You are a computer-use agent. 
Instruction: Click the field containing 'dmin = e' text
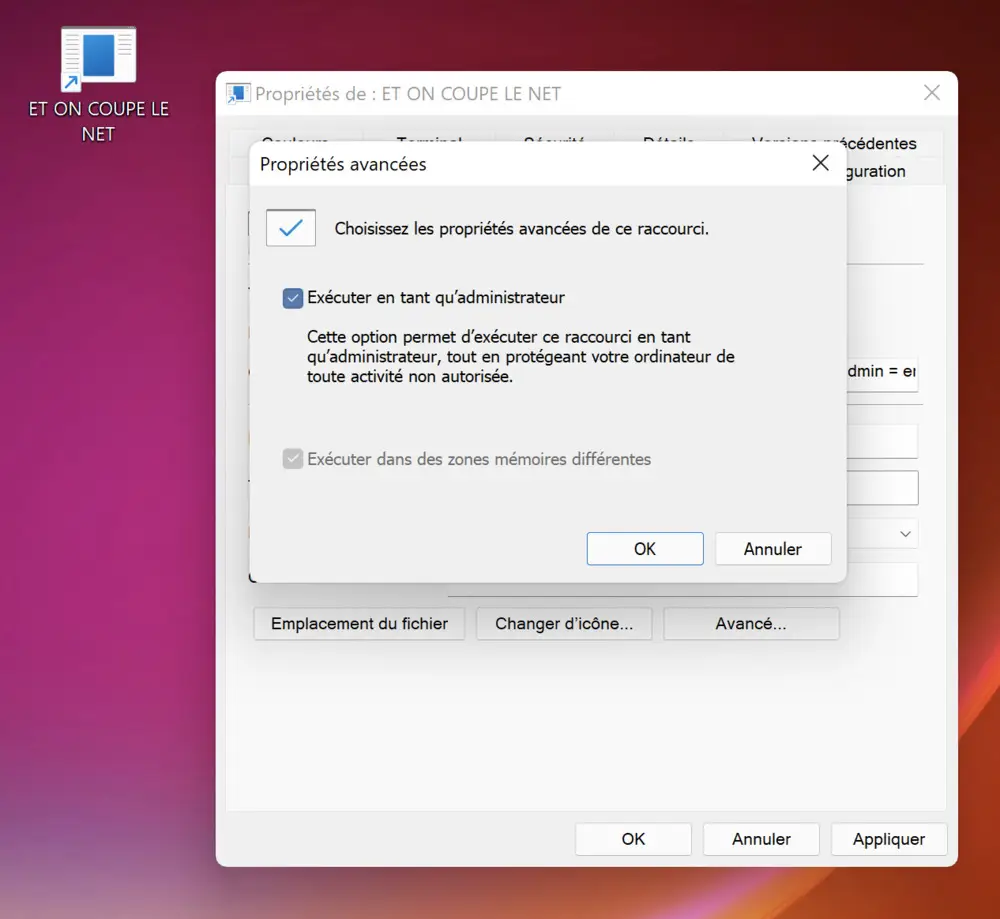tap(882, 372)
